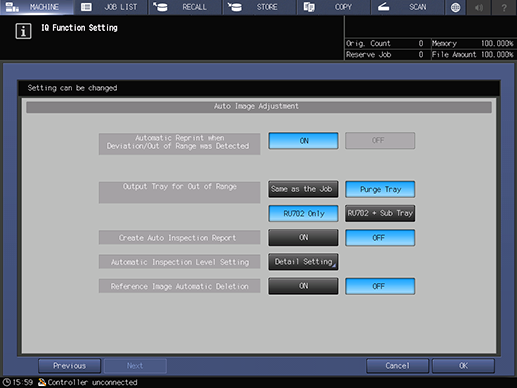Click the Output Tray for Out of Range label
517x388 pixels.
tap(179, 192)
